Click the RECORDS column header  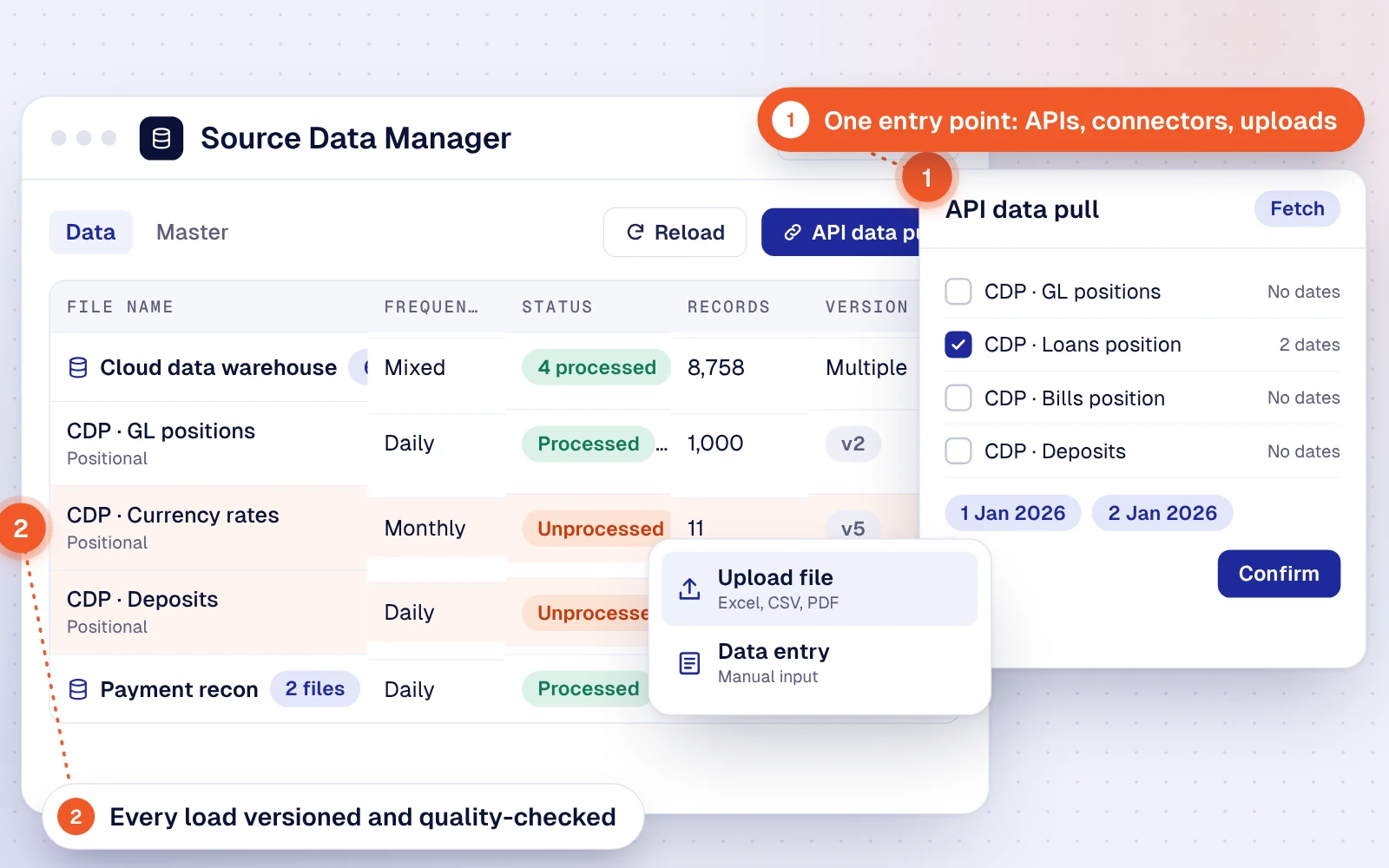click(728, 306)
